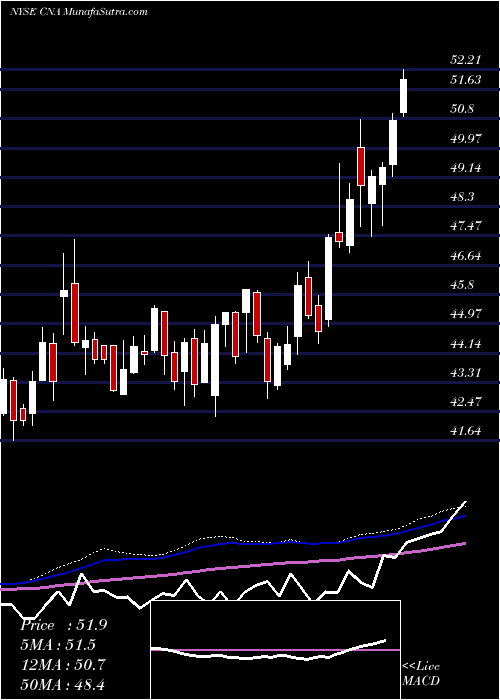This screenshot has width=500, height=700.
Task: Select the 44.97 price level label
Action: click(x=466, y=314)
